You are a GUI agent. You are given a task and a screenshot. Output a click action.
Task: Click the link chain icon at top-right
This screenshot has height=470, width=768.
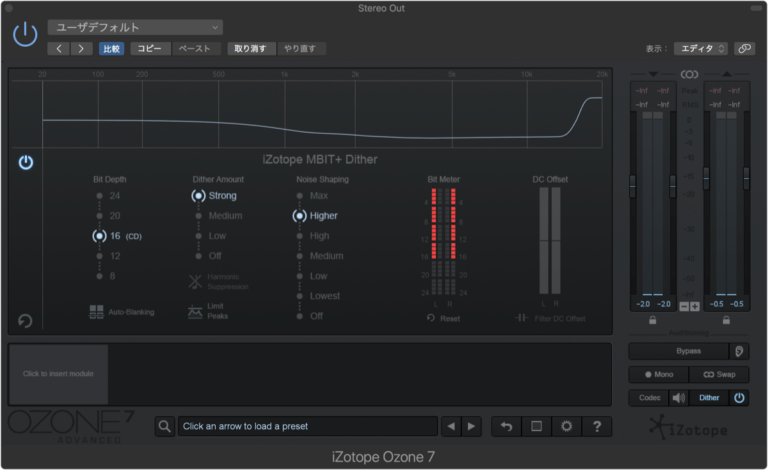[x=744, y=48]
